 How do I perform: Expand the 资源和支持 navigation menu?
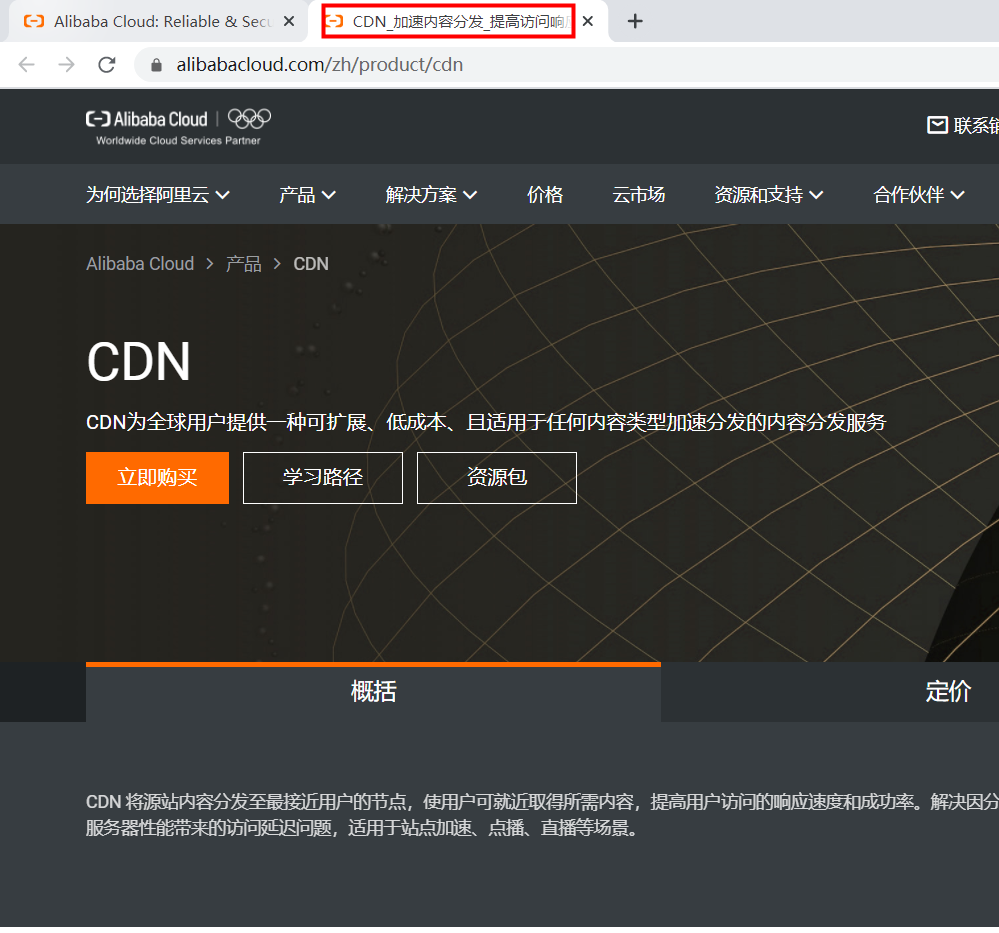pos(768,194)
